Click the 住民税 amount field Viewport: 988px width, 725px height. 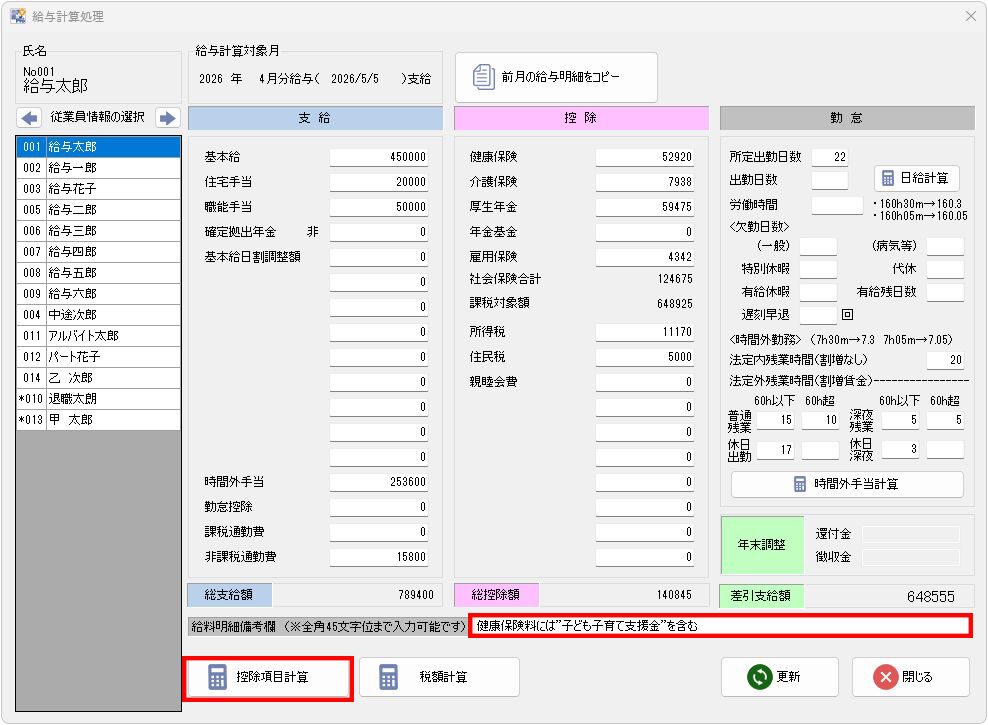click(x=645, y=357)
